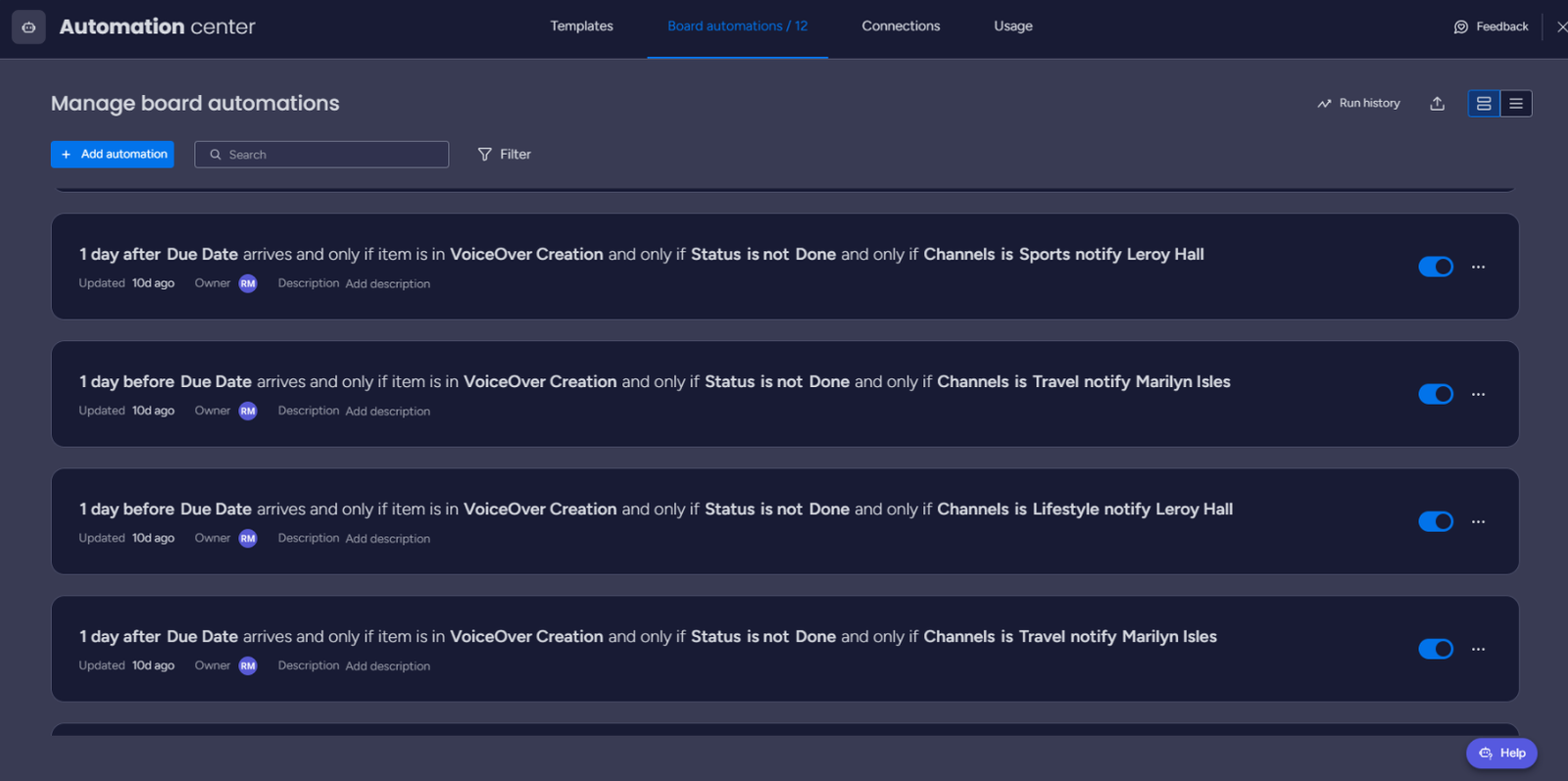
Task: Disable the Sports Leroy Hall automation
Action: click(x=1435, y=267)
